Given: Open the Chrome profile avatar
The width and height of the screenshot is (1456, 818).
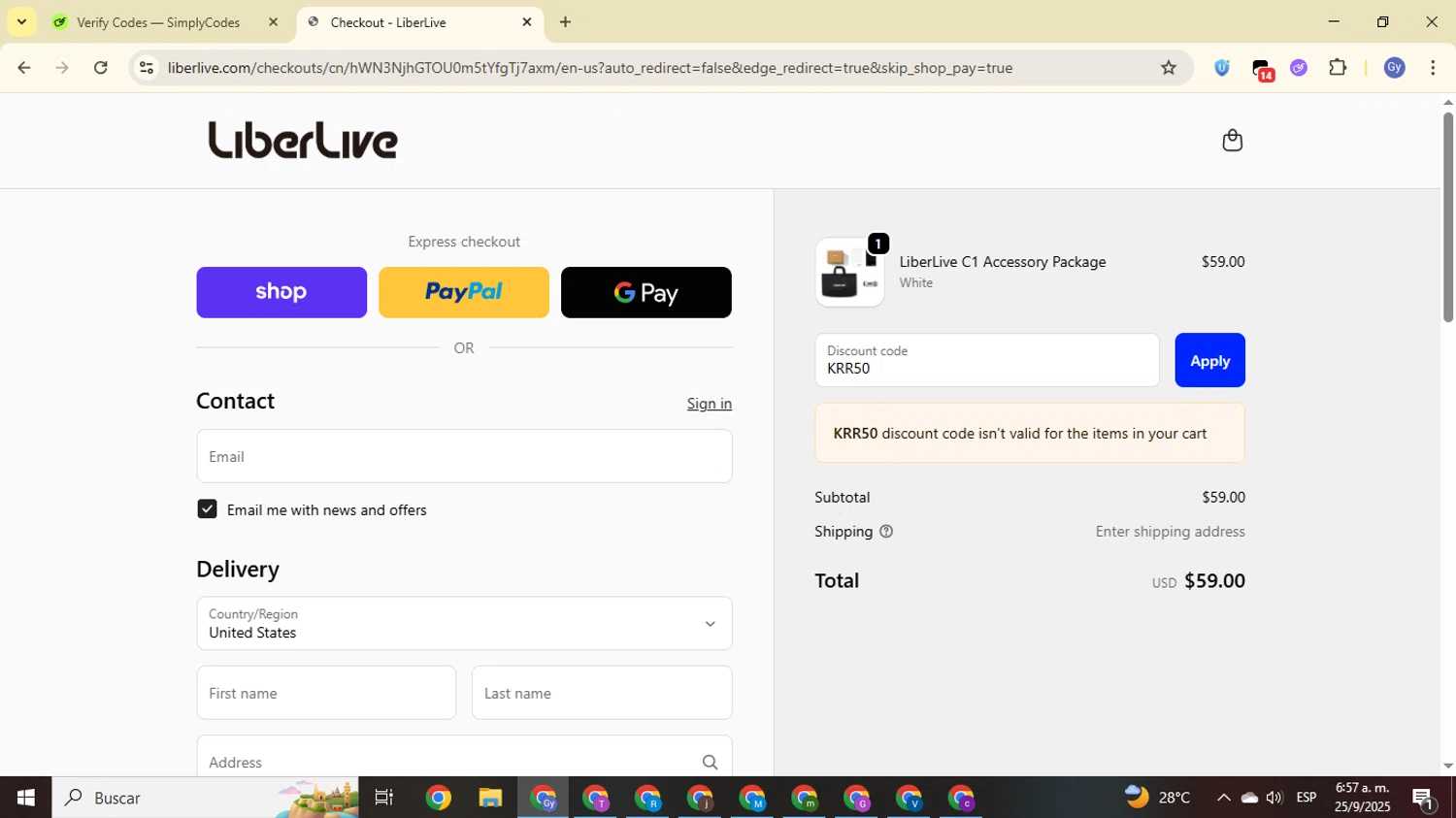Looking at the screenshot, I should pos(1395,68).
